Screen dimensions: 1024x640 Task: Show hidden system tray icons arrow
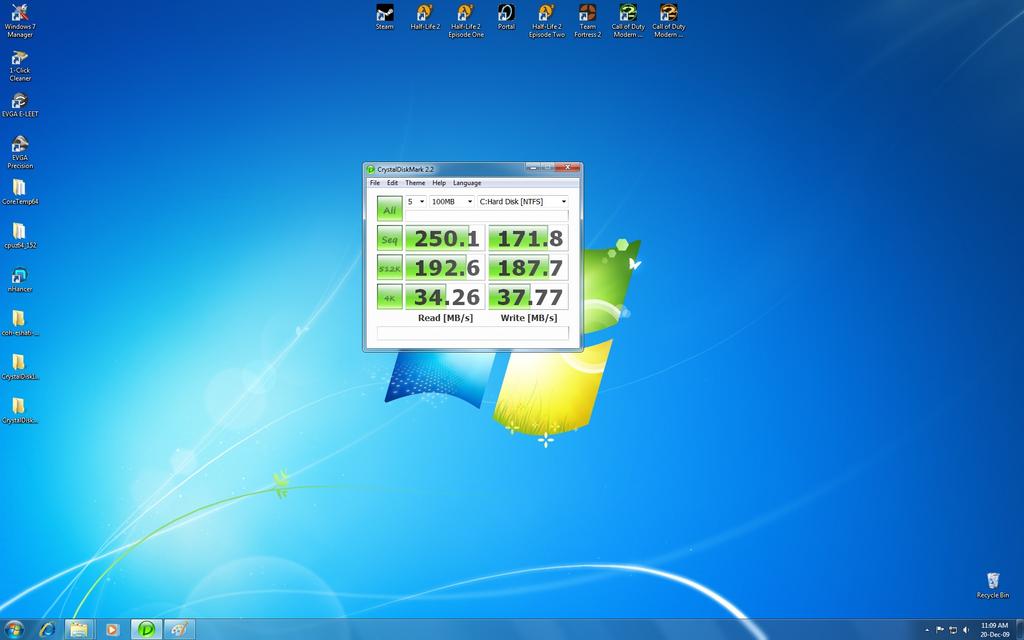pos(927,630)
